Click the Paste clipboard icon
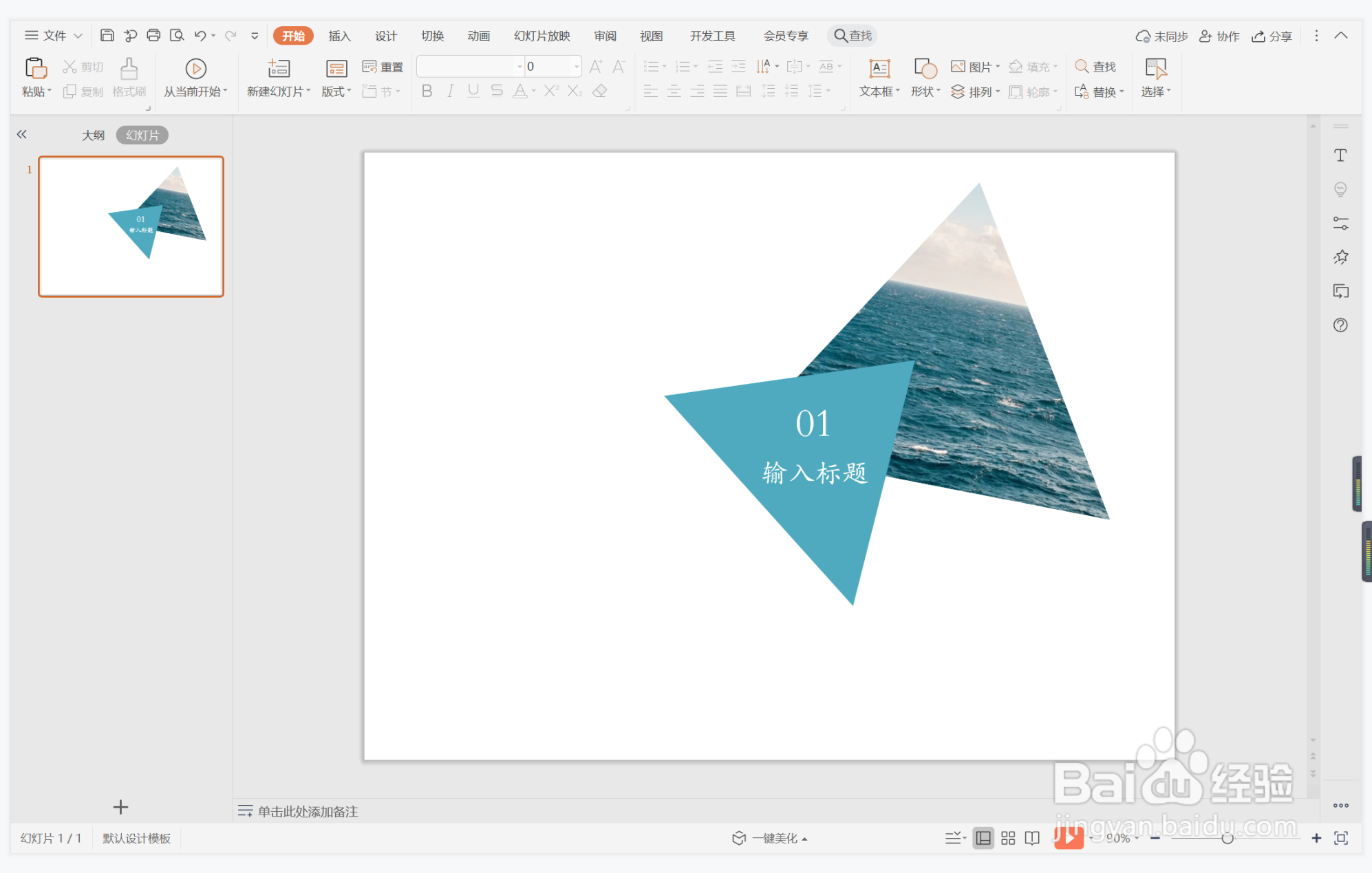1372x873 pixels. [36, 68]
